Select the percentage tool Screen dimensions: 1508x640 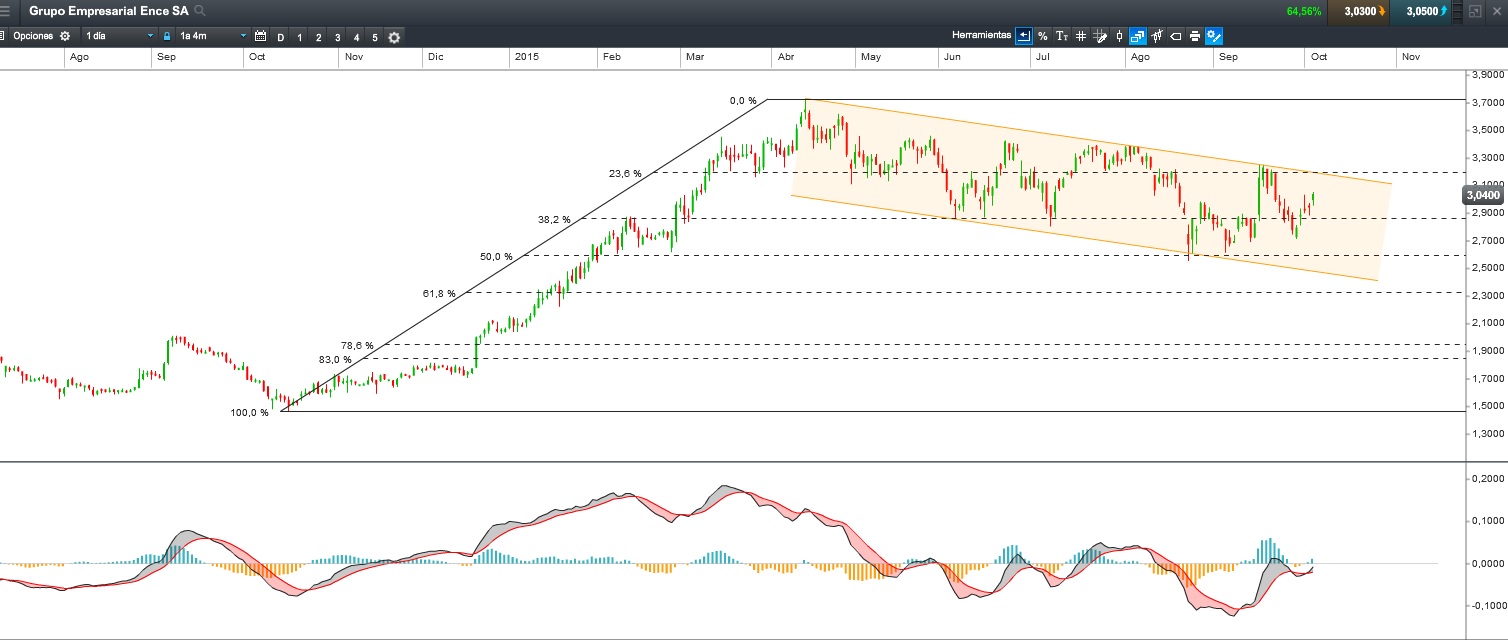click(1043, 36)
